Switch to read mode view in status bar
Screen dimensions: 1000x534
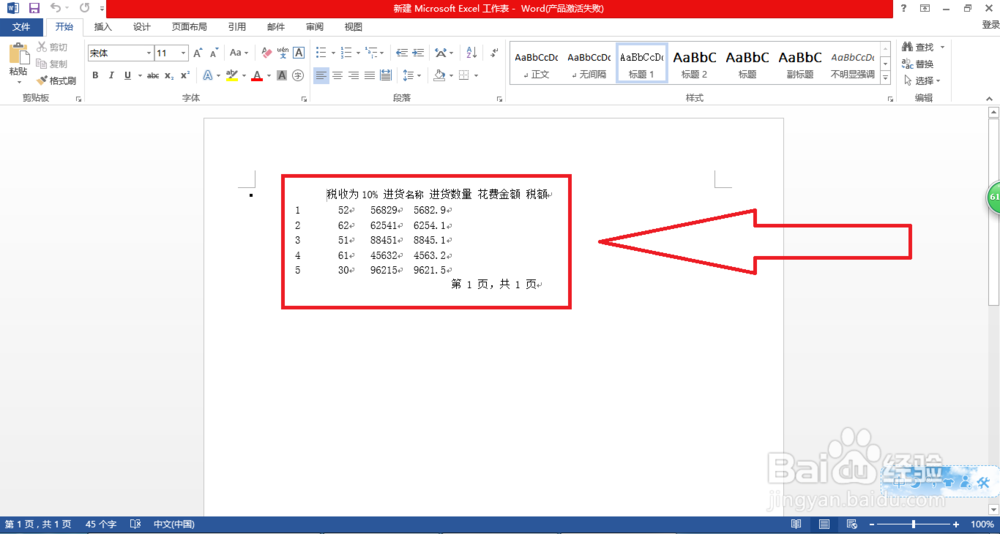tap(796, 524)
